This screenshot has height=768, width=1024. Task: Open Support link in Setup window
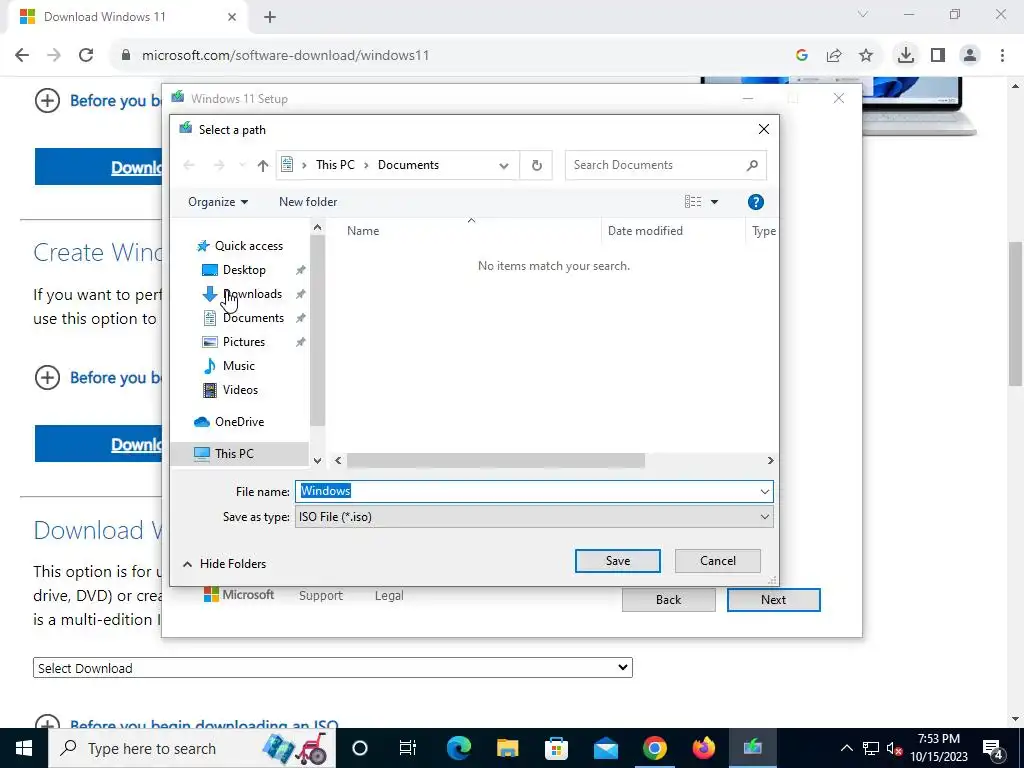(321, 596)
